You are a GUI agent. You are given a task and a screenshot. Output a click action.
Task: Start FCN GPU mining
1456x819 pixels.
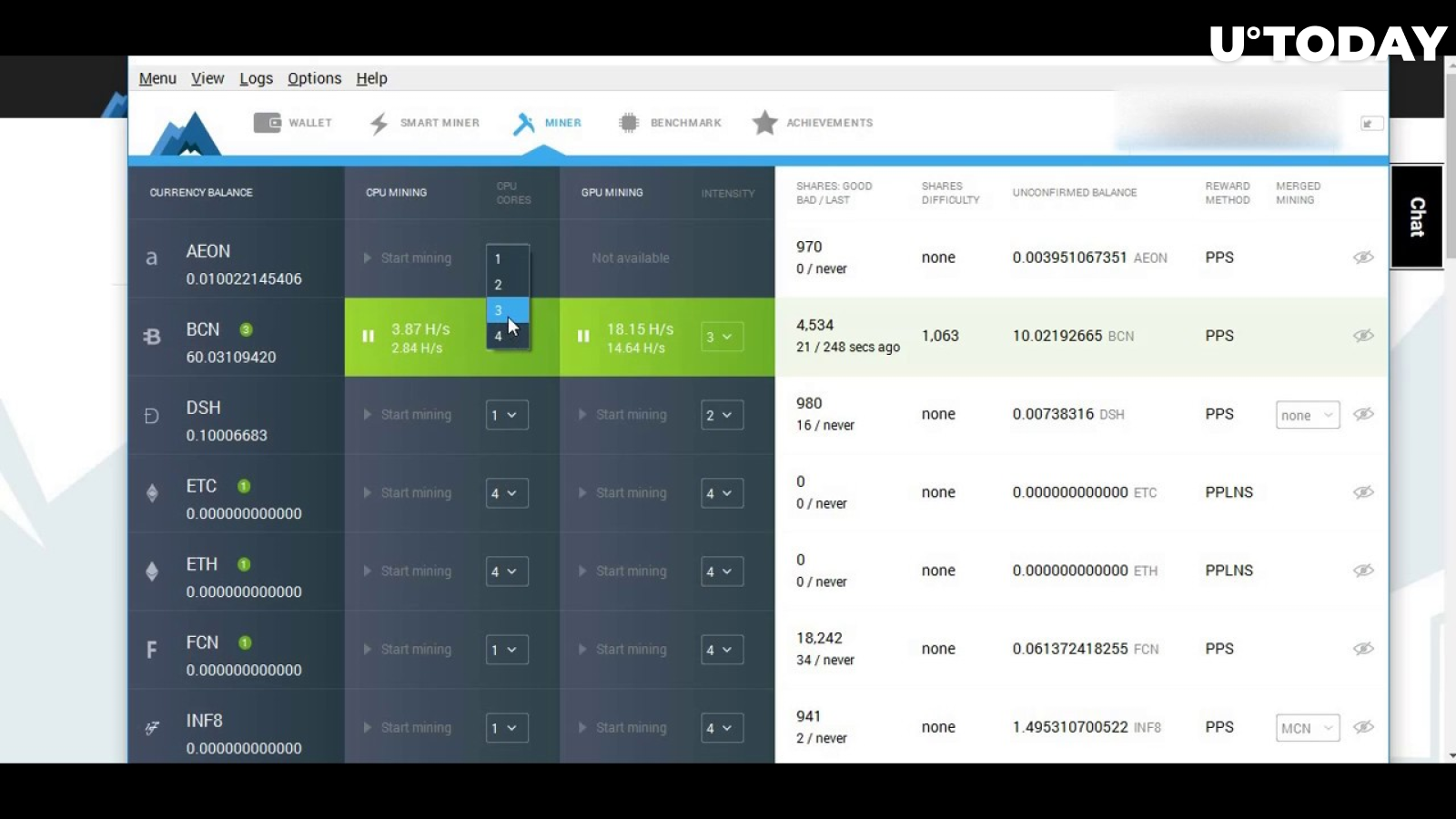pos(622,650)
